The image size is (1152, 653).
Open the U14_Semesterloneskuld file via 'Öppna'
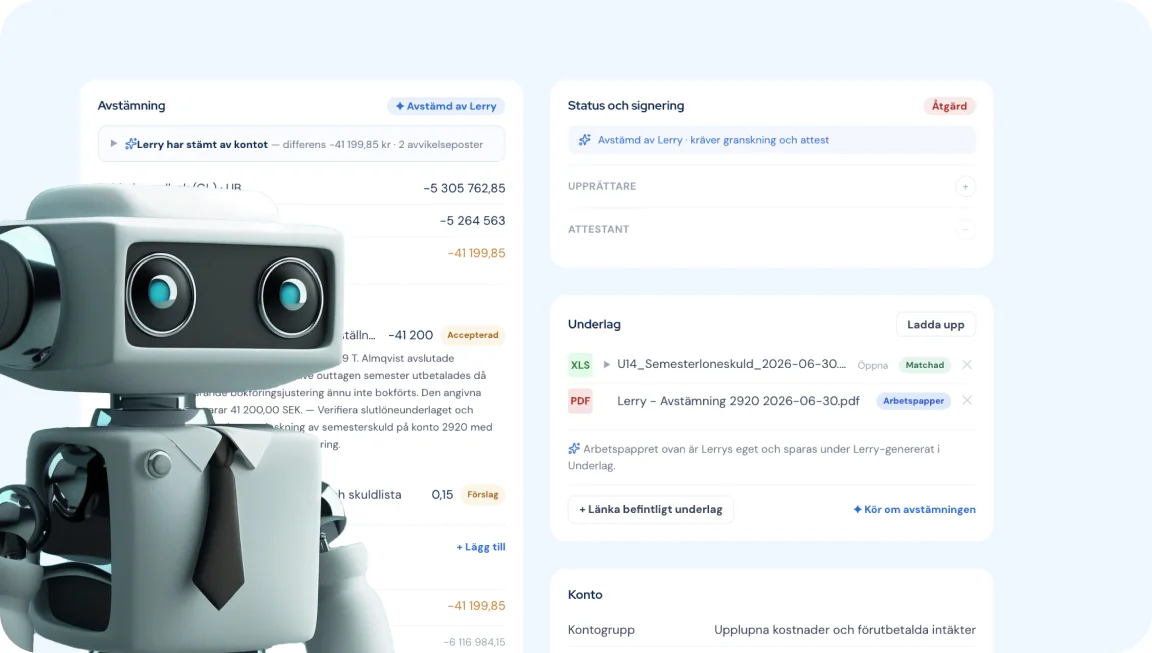873,365
